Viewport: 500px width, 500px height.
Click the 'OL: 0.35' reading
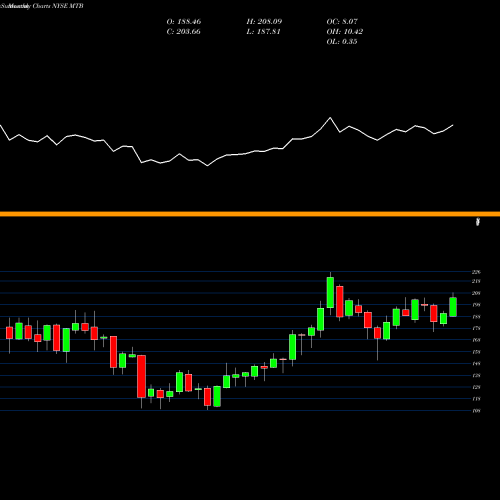pyautogui.click(x=342, y=42)
